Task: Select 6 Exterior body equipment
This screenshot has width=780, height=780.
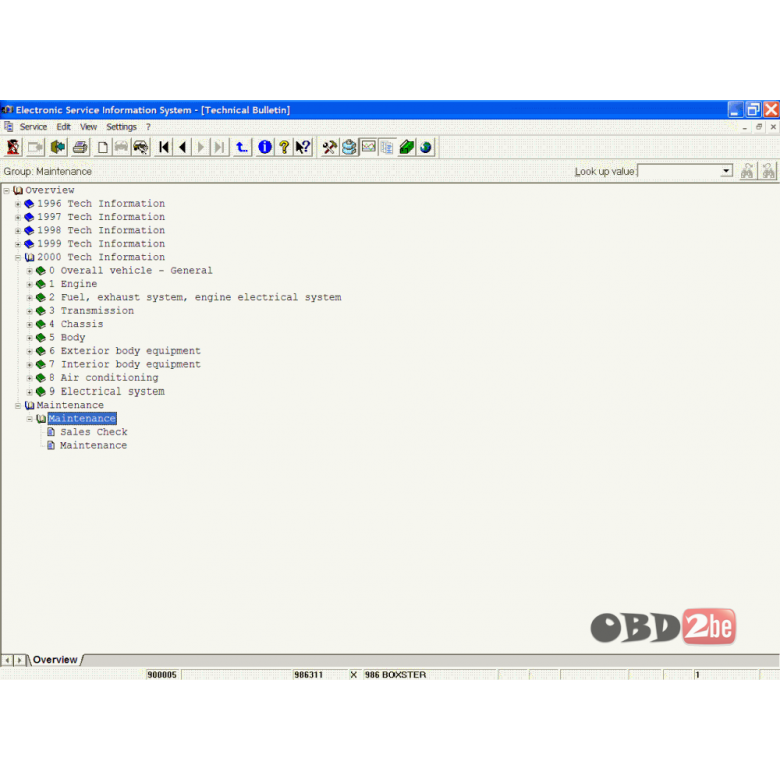Action: (x=125, y=351)
